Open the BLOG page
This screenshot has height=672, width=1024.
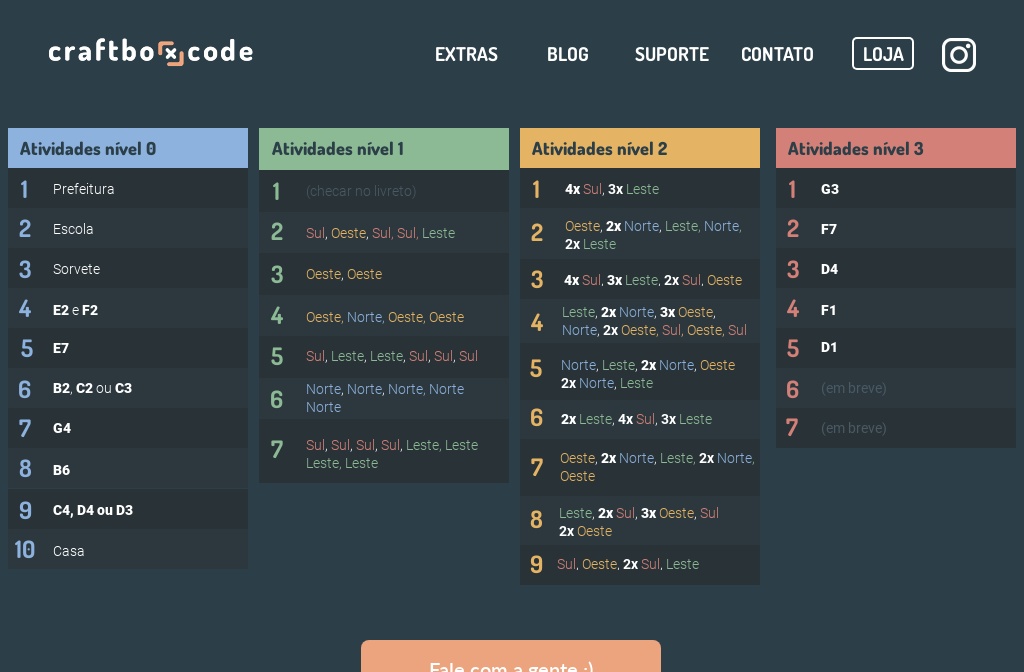point(568,54)
